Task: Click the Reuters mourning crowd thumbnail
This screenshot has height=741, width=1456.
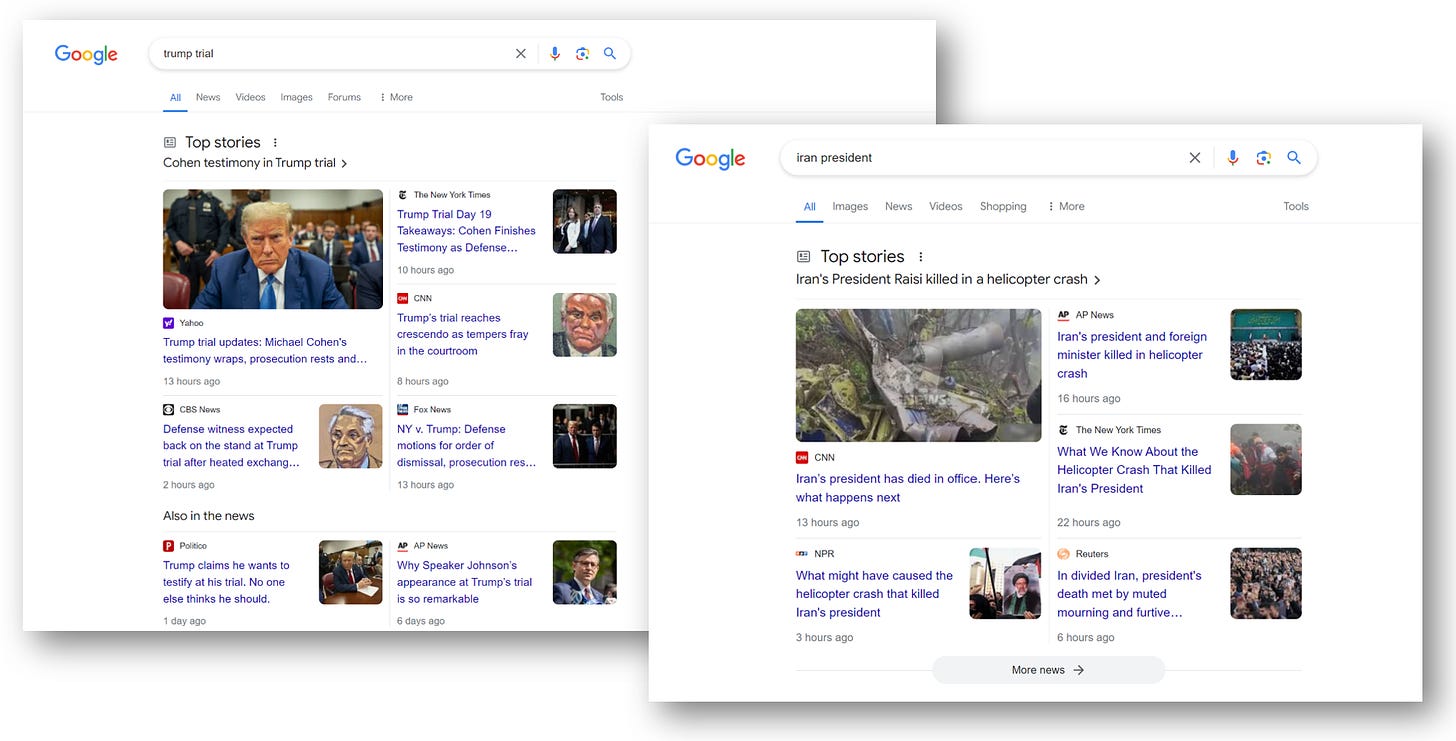Action: (x=1266, y=583)
